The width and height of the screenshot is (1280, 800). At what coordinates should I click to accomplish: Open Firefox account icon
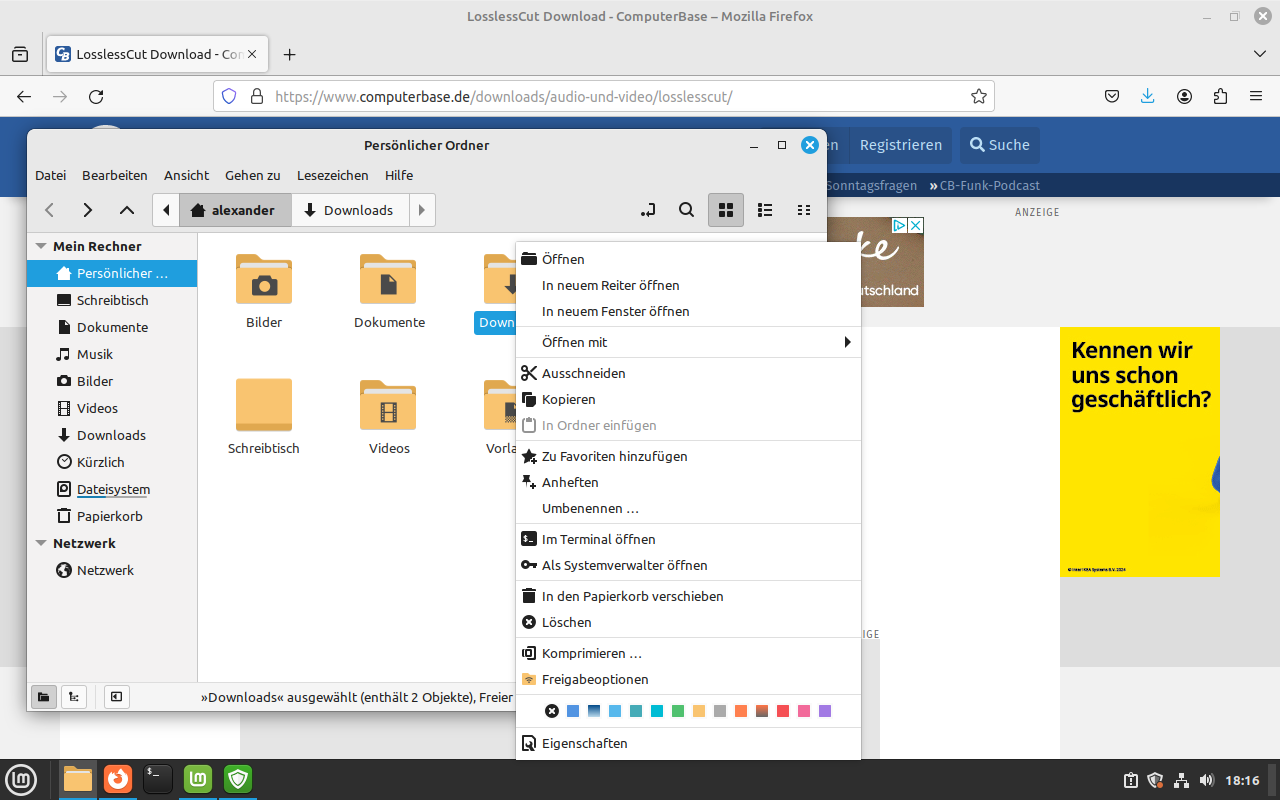pos(1184,97)
